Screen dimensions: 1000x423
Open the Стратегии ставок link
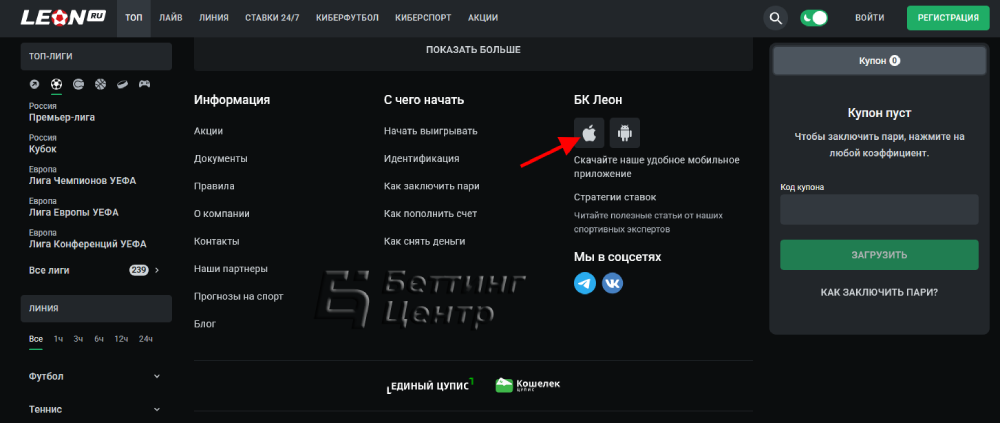[615, 197]
